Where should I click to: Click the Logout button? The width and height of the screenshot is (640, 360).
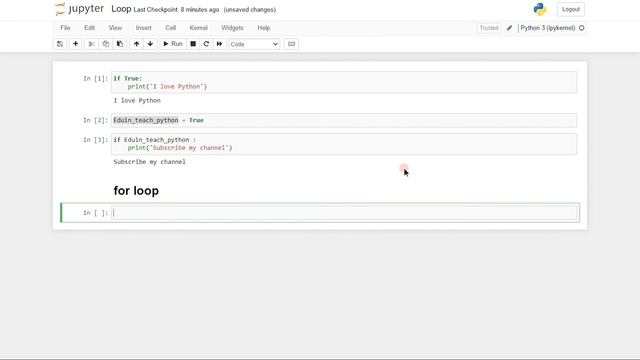pyautogui.click(x=571, y=9)
